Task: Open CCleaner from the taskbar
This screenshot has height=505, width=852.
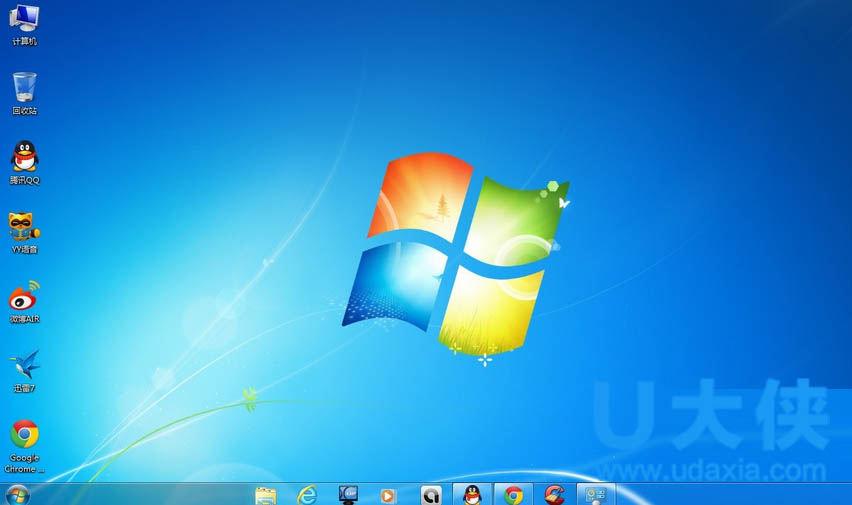Action: (554, 495)
